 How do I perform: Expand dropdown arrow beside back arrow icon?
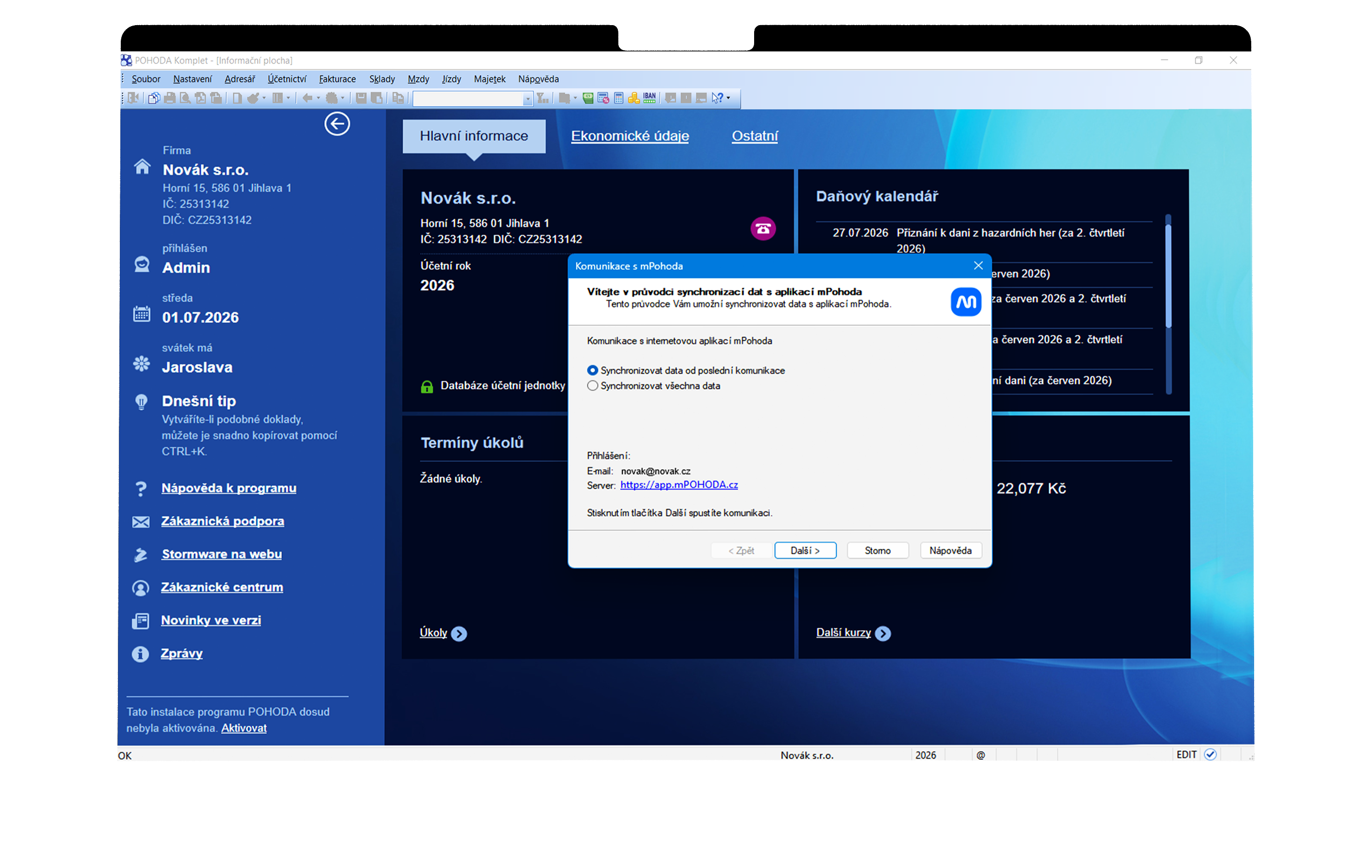(318, 98)
